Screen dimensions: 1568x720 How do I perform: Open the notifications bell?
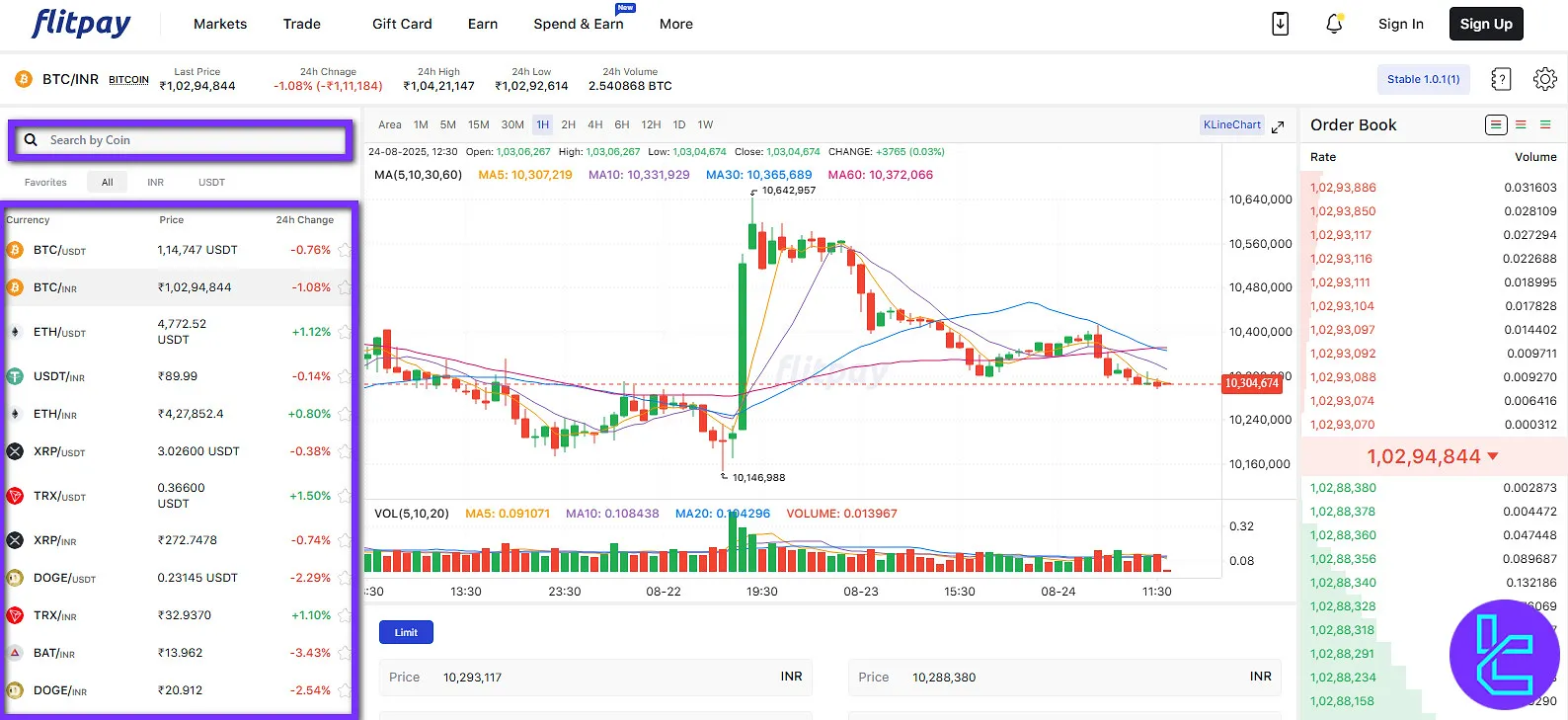click(1334, 24)
